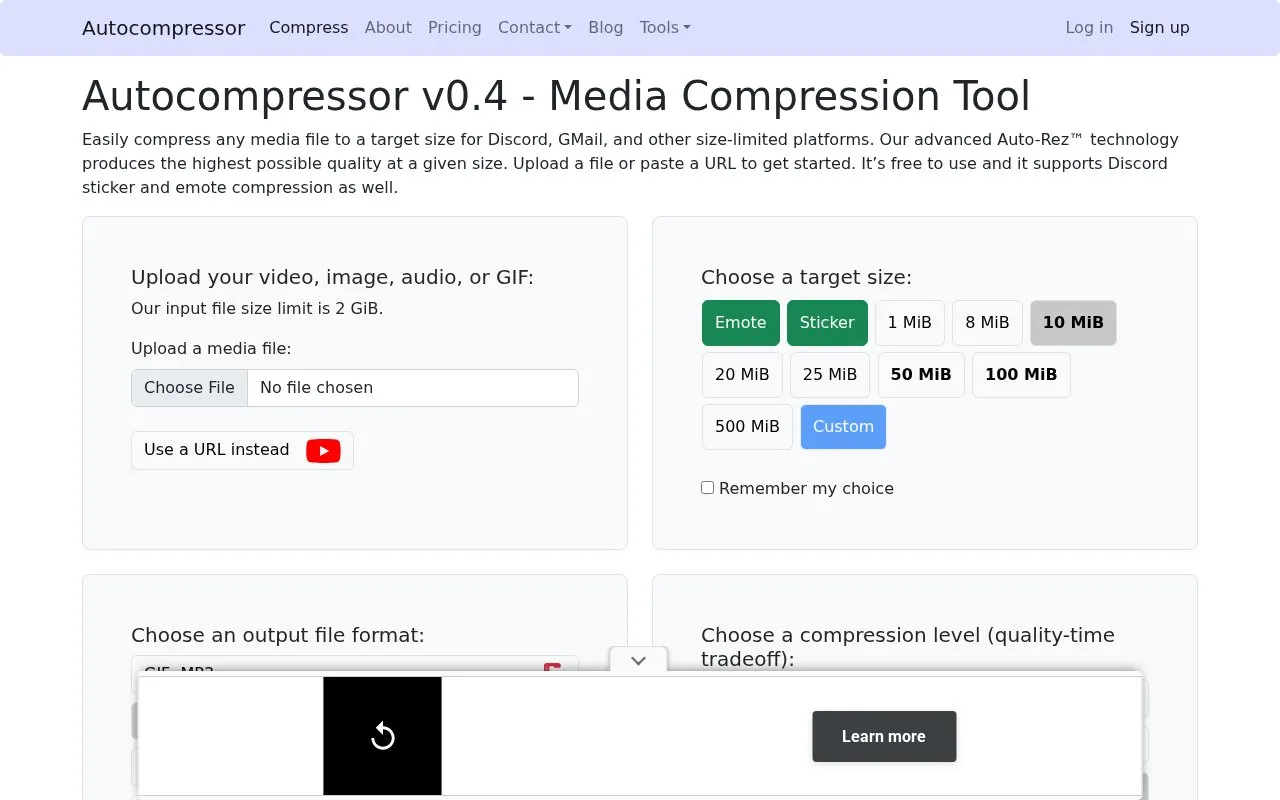This screenshot has height=800, width=1280.
Task: Open the About page
Action: 388,28
